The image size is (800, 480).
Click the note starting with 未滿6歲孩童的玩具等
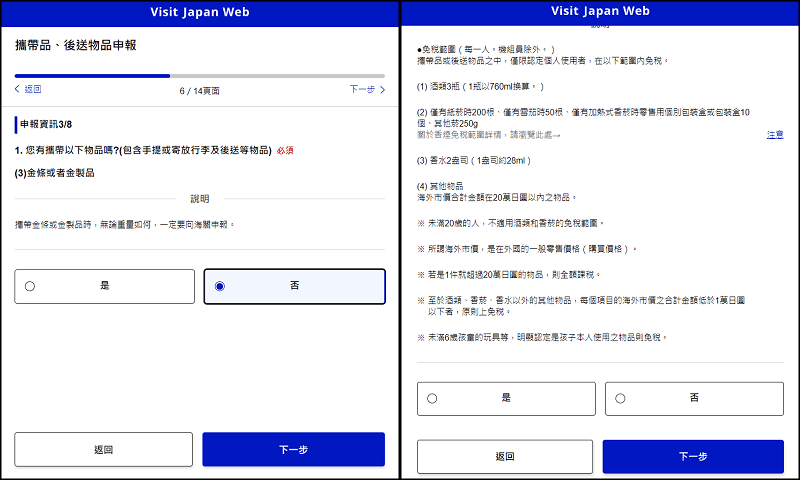pyautogui.click(x=542, y=337)
